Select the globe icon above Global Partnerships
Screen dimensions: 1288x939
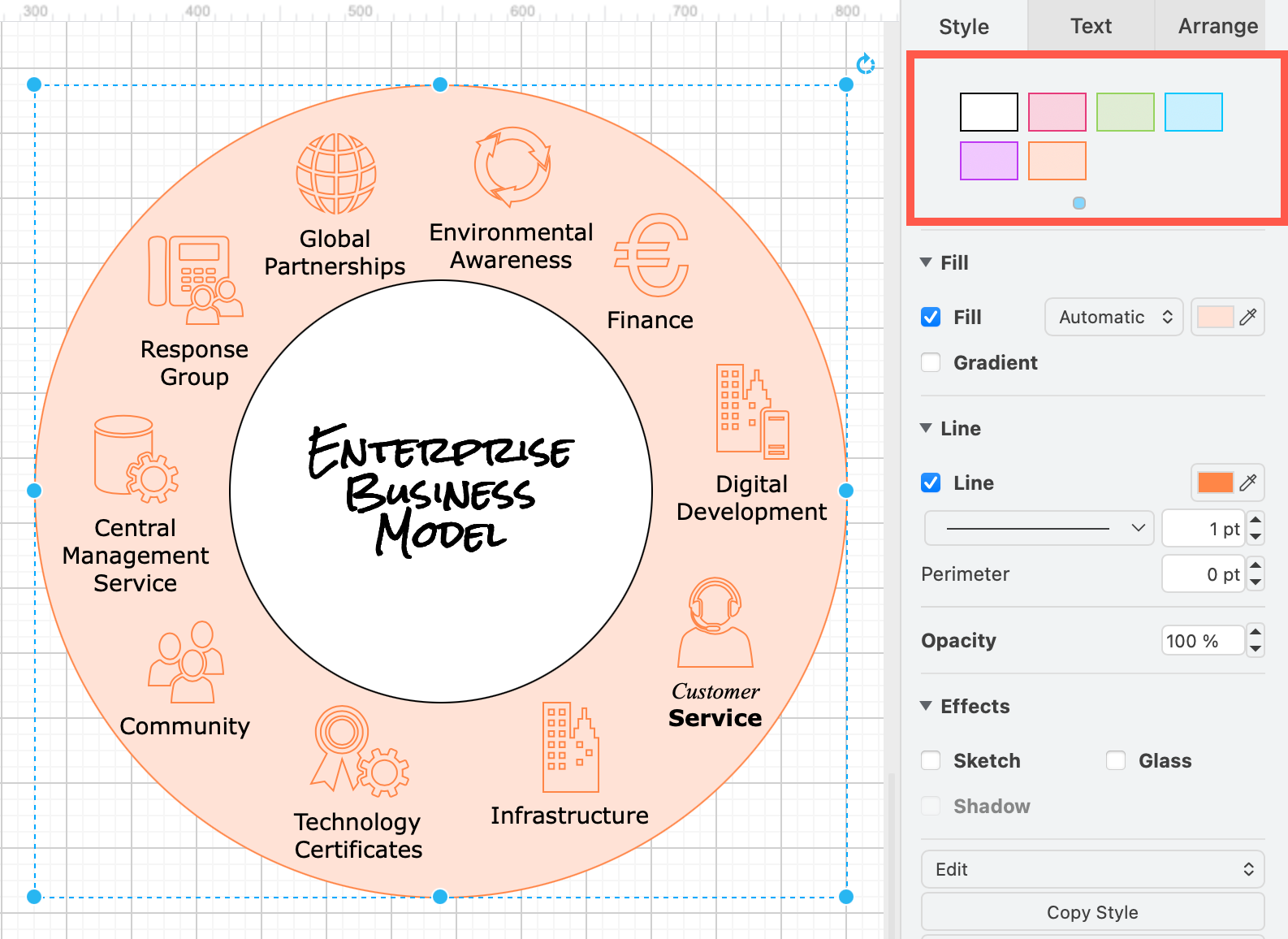(336, 174)
